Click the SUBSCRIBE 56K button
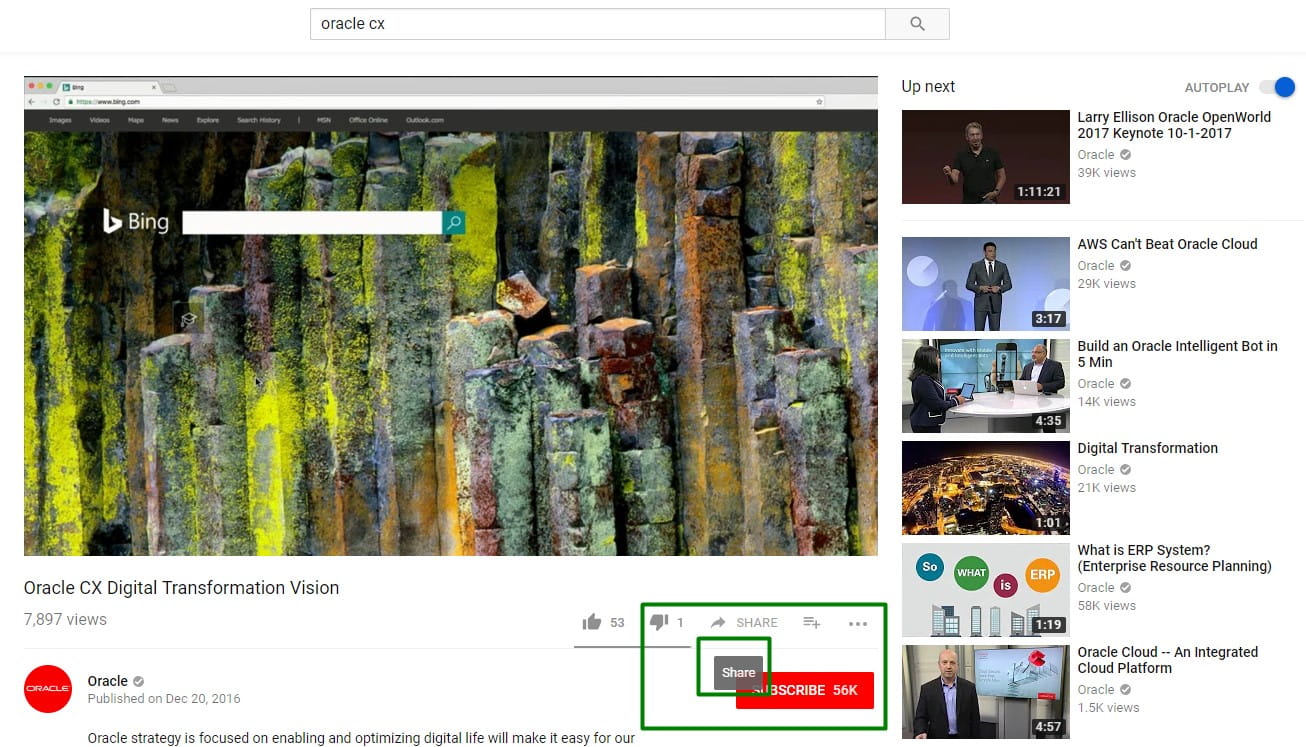This screenshot has width=1306, height=747. click(x=805, y=690)
